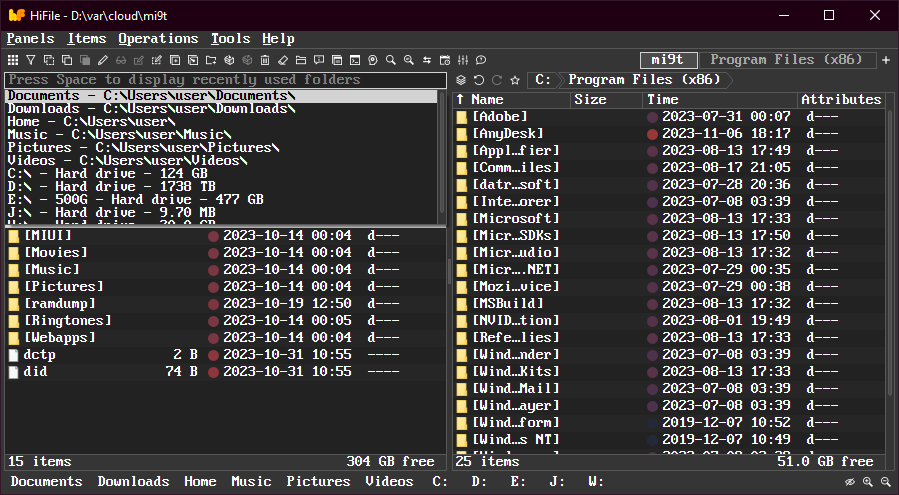Click the pencil edit icon in toolbar
This screenshot has width=899, height=495.
pyautogui.click(x=103, y=60)
